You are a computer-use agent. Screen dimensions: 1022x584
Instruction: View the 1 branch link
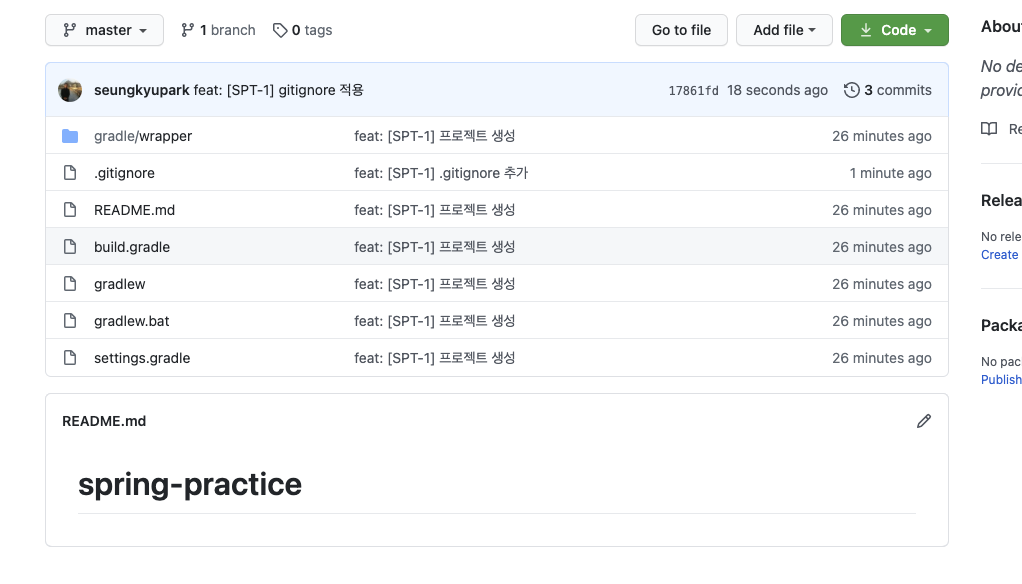point(218,30)
